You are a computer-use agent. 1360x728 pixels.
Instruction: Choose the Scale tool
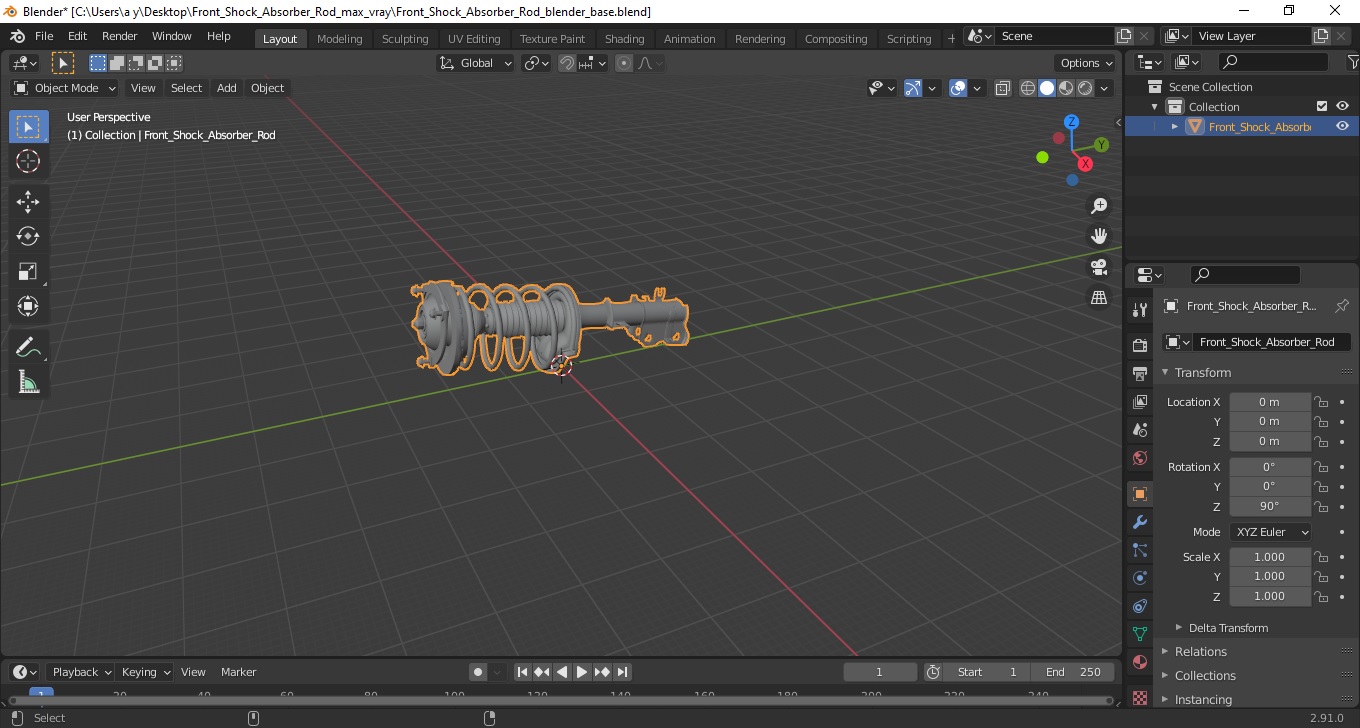[x=28, y=271]
